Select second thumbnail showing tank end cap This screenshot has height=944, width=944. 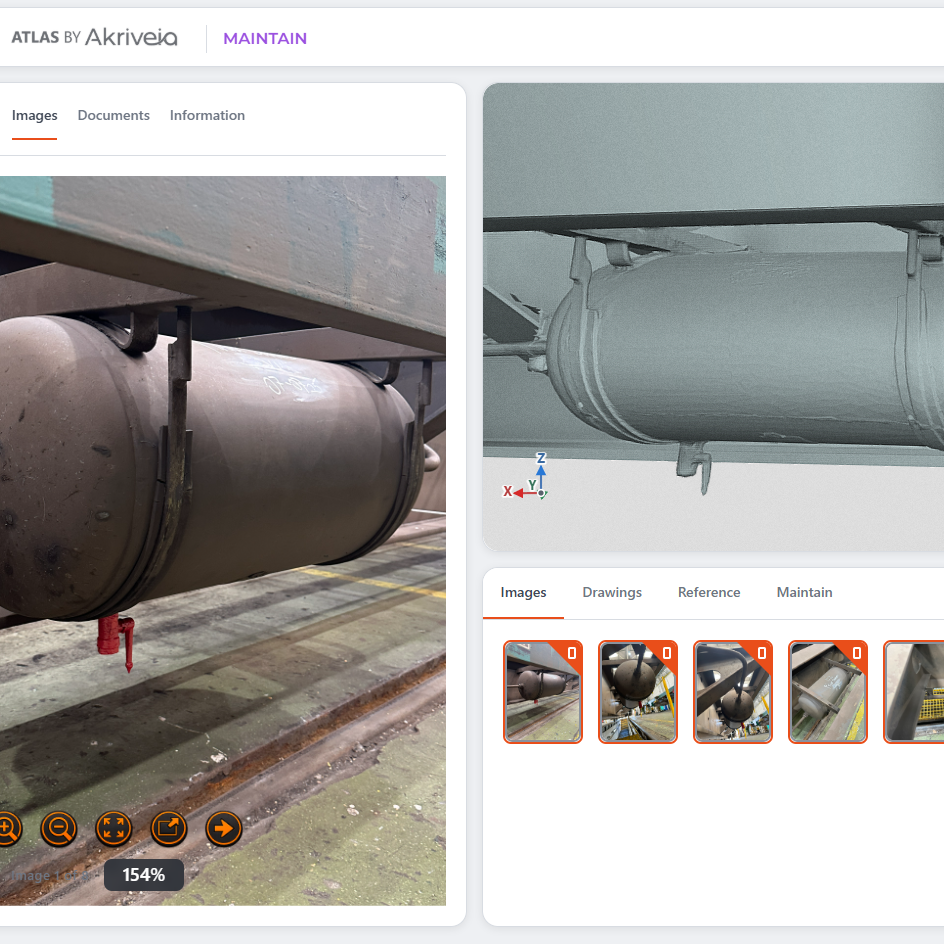point(638,692)
